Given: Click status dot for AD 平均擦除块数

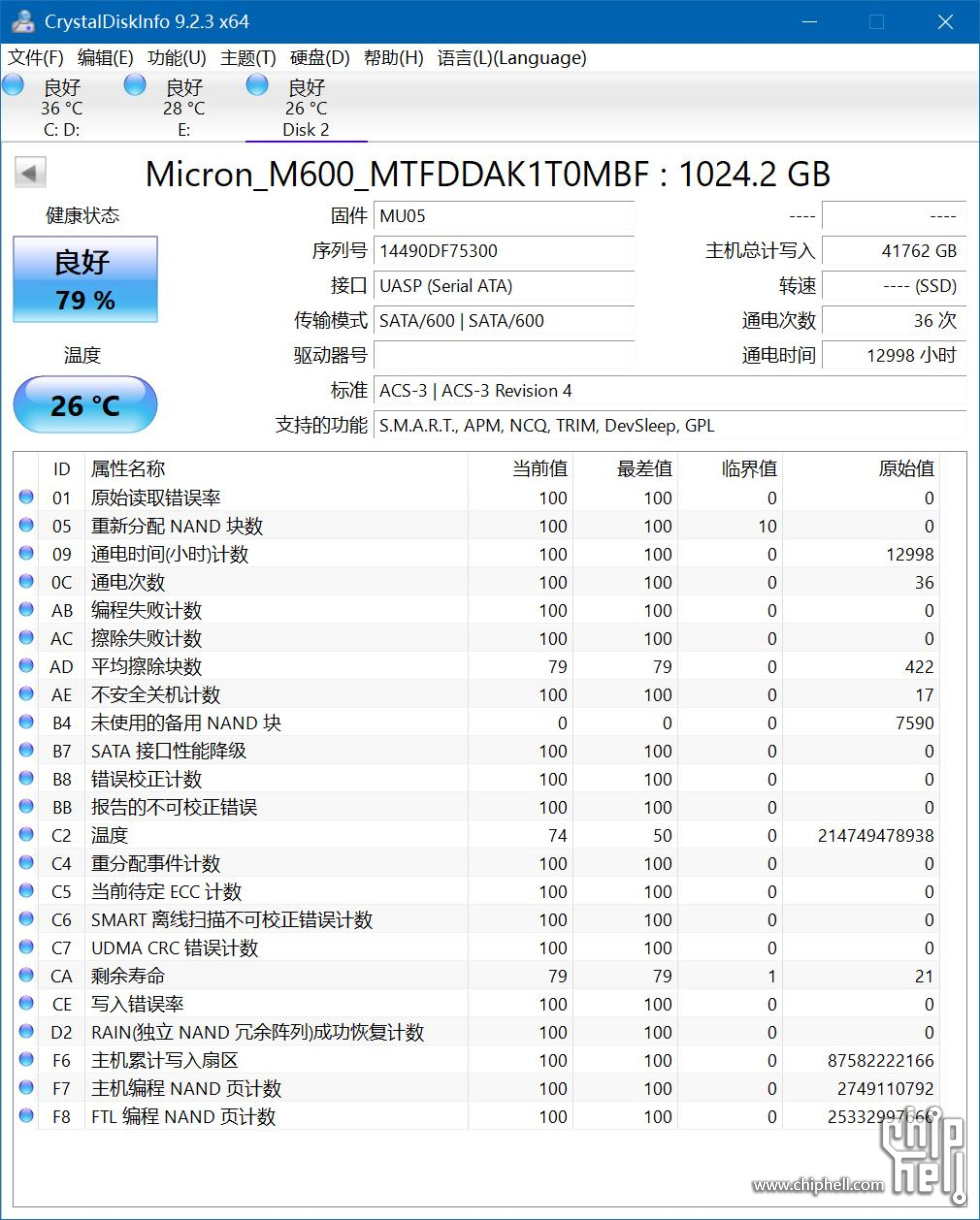Looking at the screenshot, I should point(26,665).
